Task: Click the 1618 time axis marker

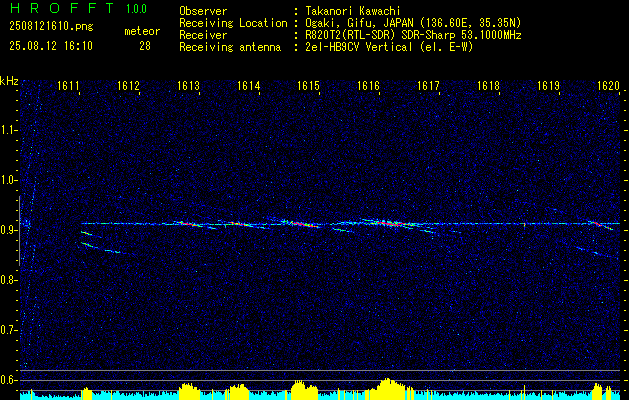Action: [x=488, y=85]
